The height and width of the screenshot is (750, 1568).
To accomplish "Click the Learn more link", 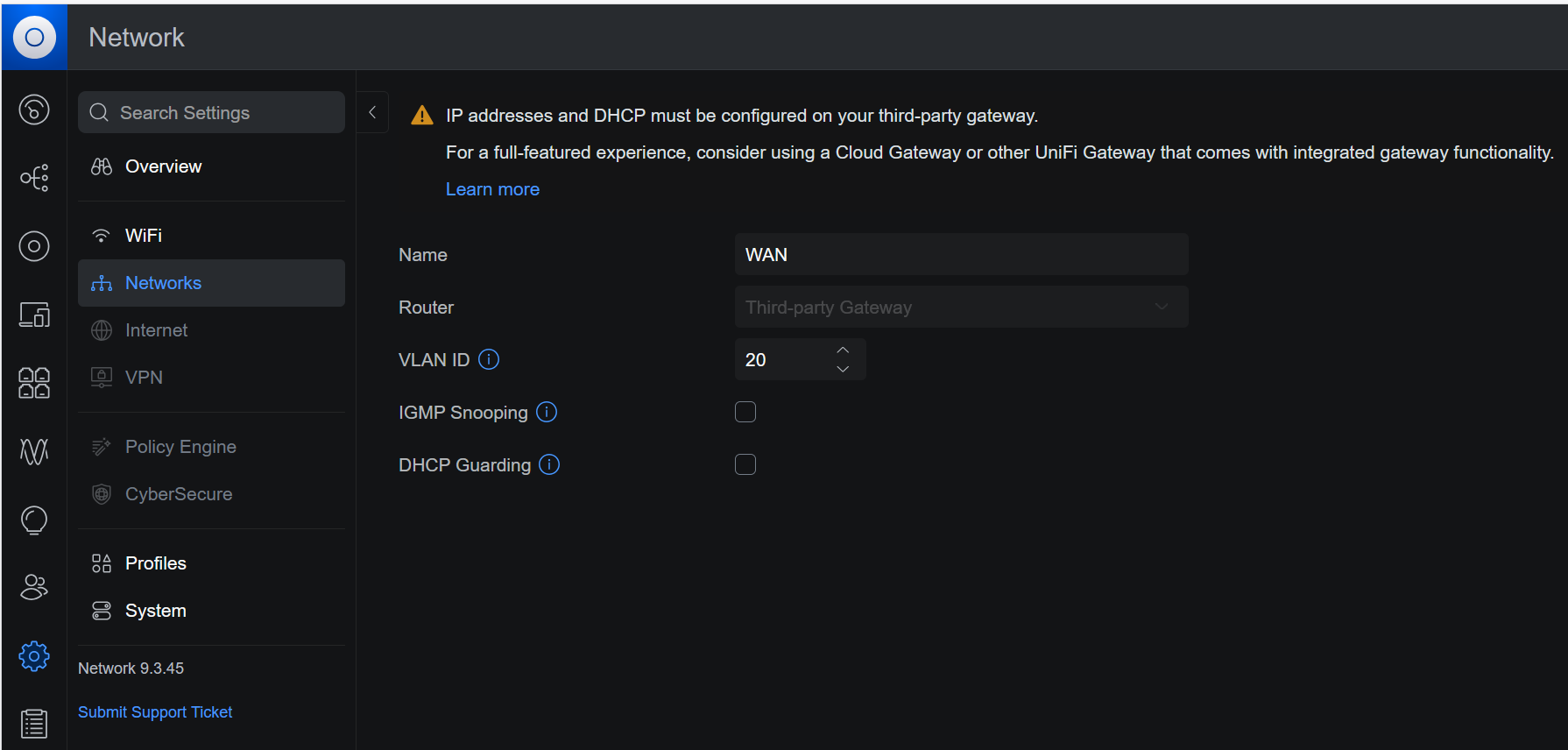I will 492,189.
